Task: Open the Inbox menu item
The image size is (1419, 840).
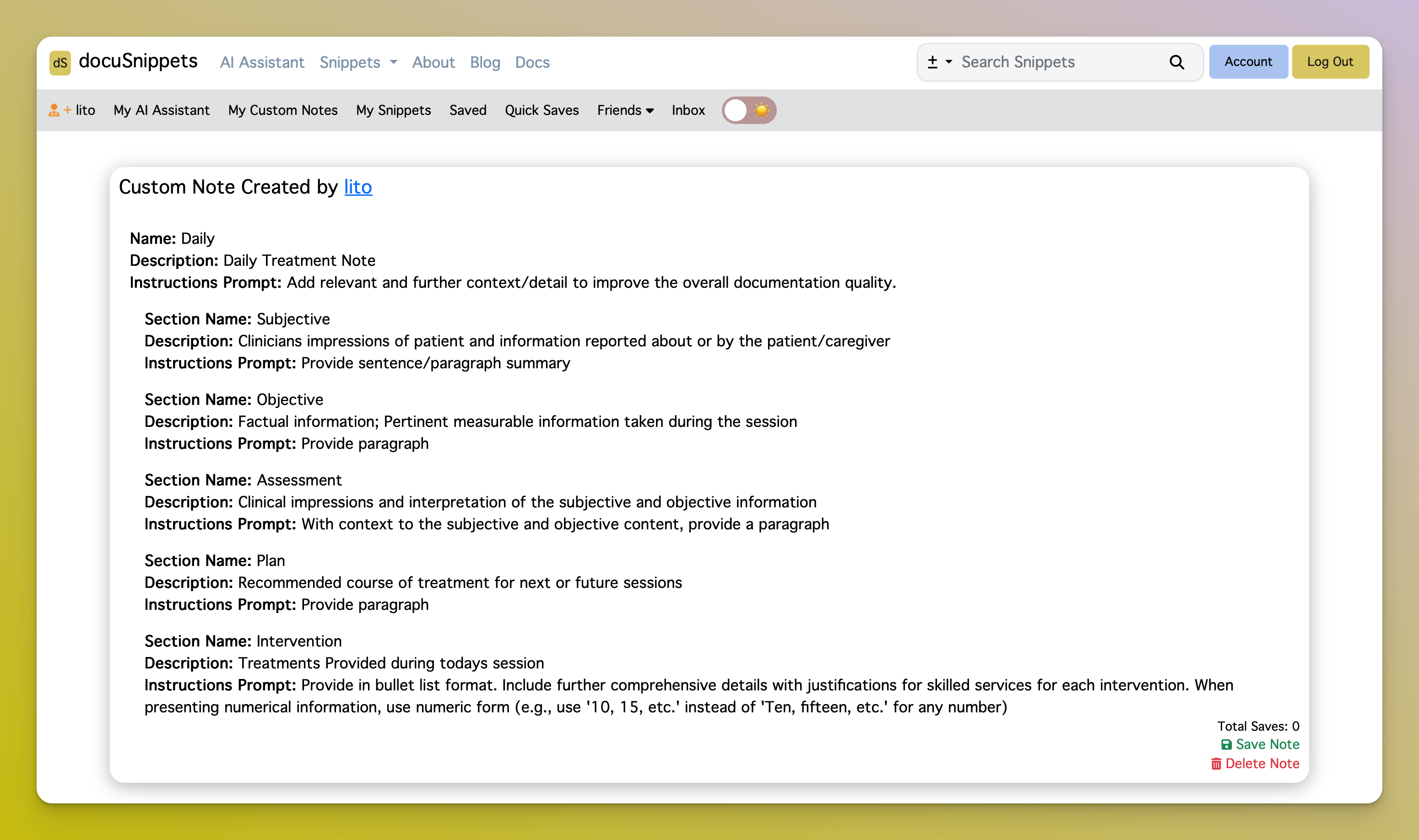Action: click(x=688, y=110)
